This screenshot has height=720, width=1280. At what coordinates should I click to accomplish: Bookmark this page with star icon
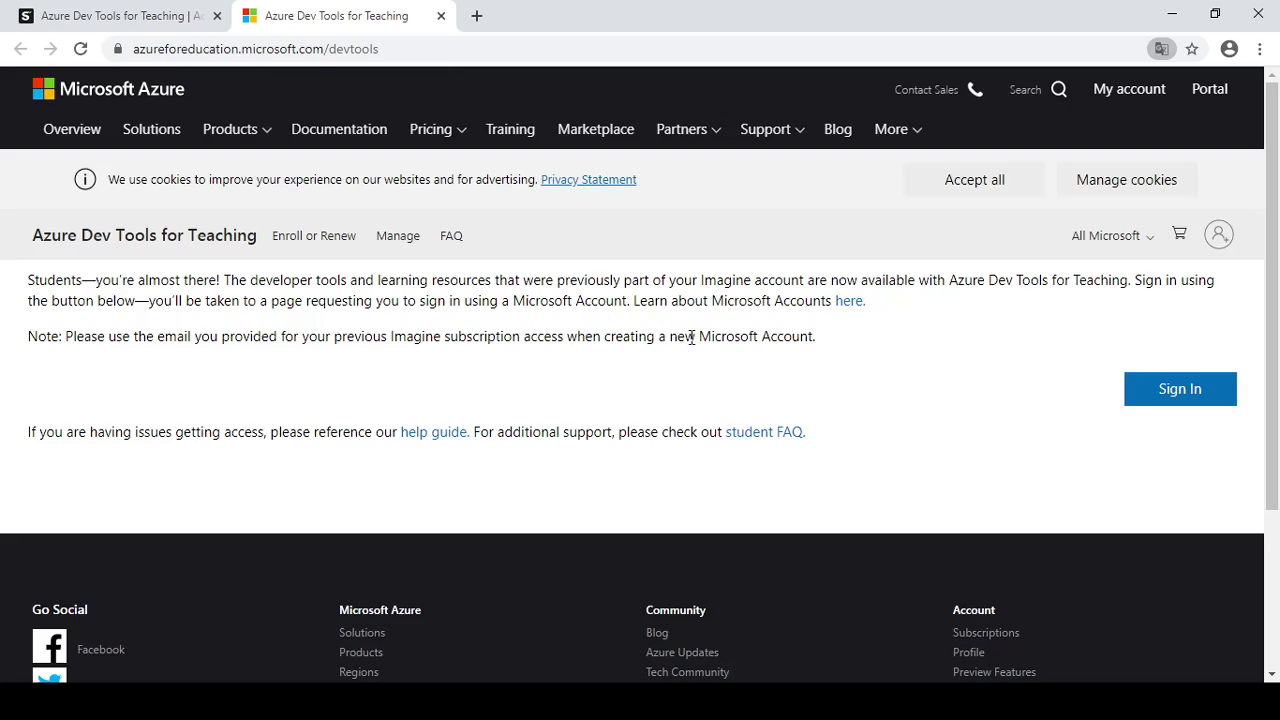pyautogui.click(x=1192, y=49)
